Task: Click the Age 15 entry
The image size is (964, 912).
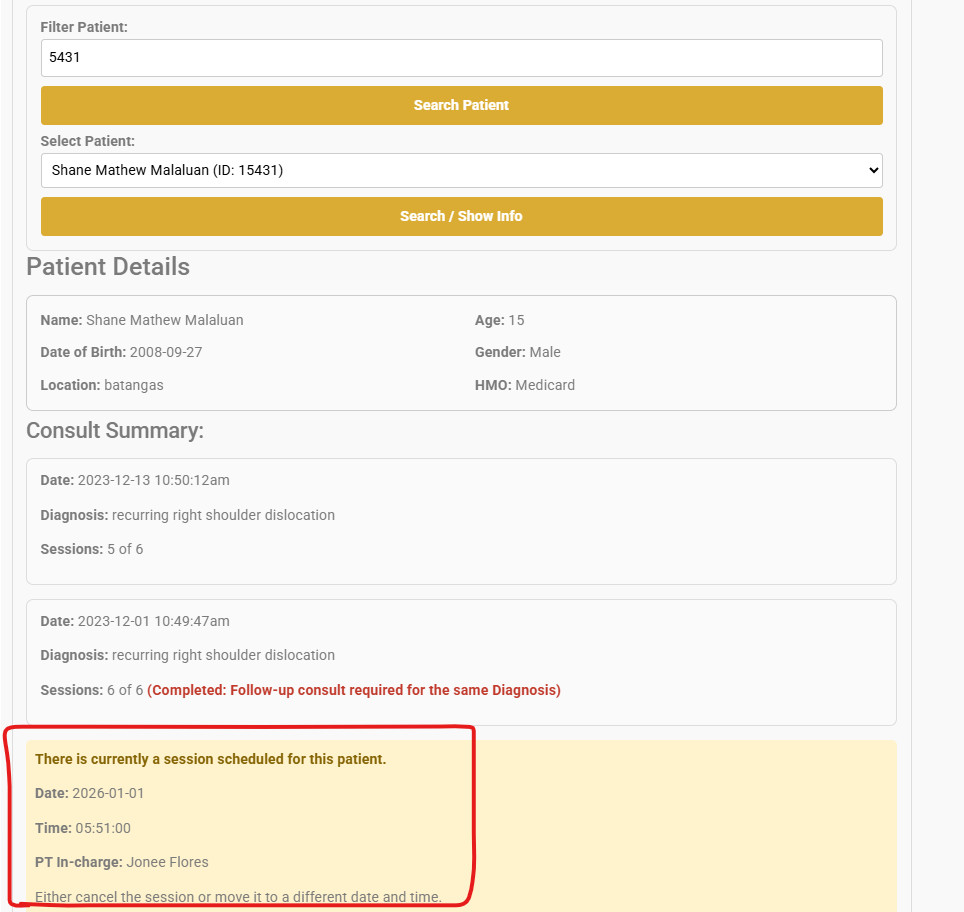Action: pos(499,320)
